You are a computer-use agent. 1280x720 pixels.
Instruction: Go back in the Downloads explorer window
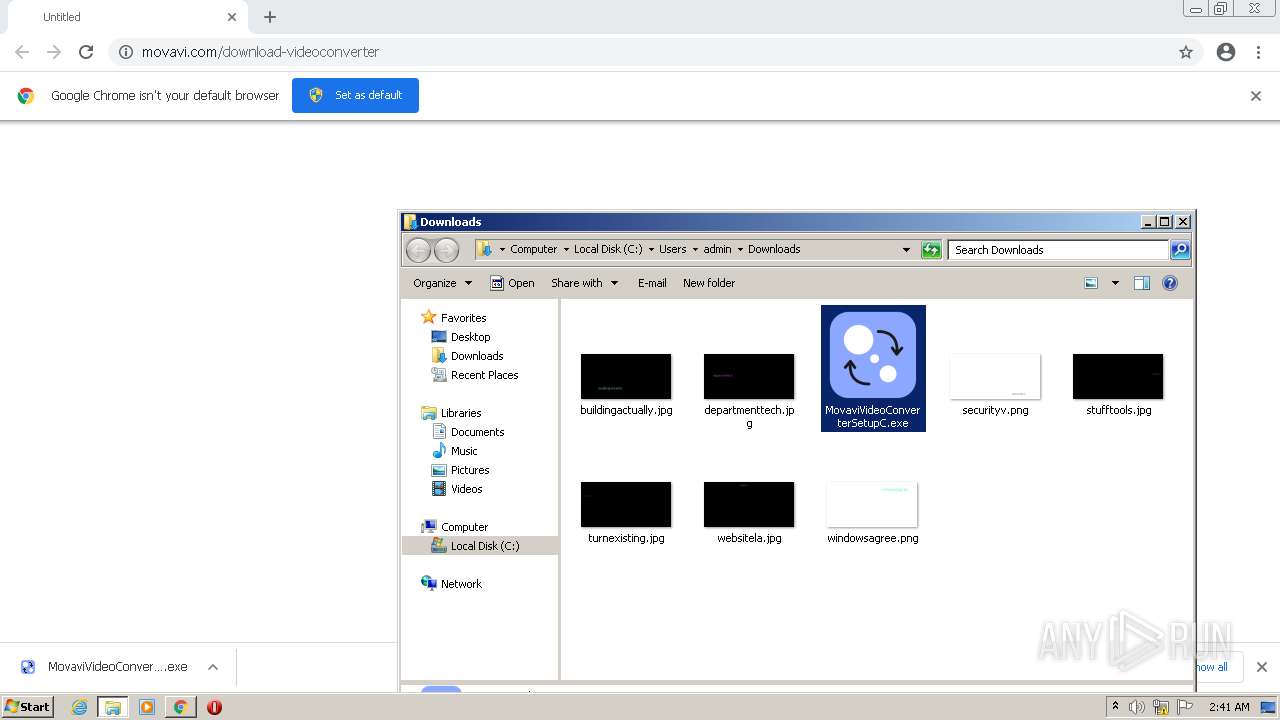click(x=418, y=250)
